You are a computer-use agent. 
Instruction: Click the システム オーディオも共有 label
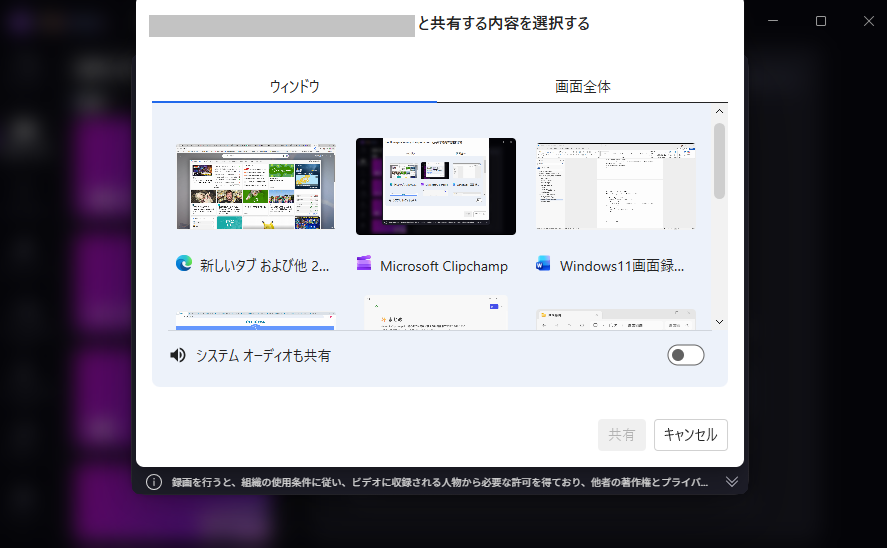click(x=263, y=356)
